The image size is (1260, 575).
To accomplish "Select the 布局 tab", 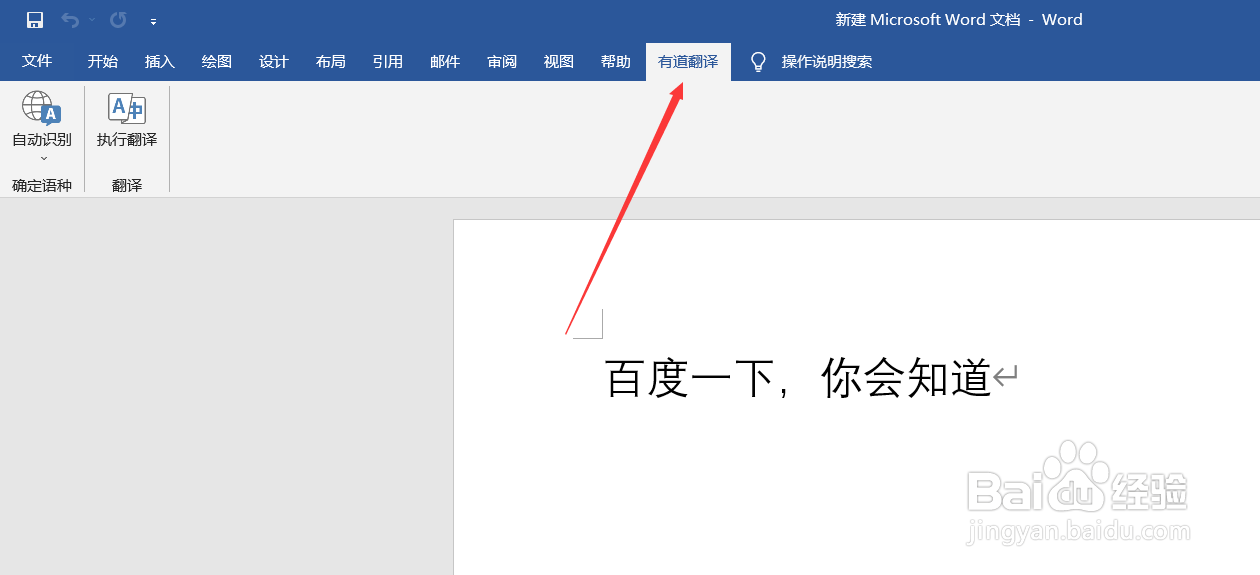I will tap(330, 61).
